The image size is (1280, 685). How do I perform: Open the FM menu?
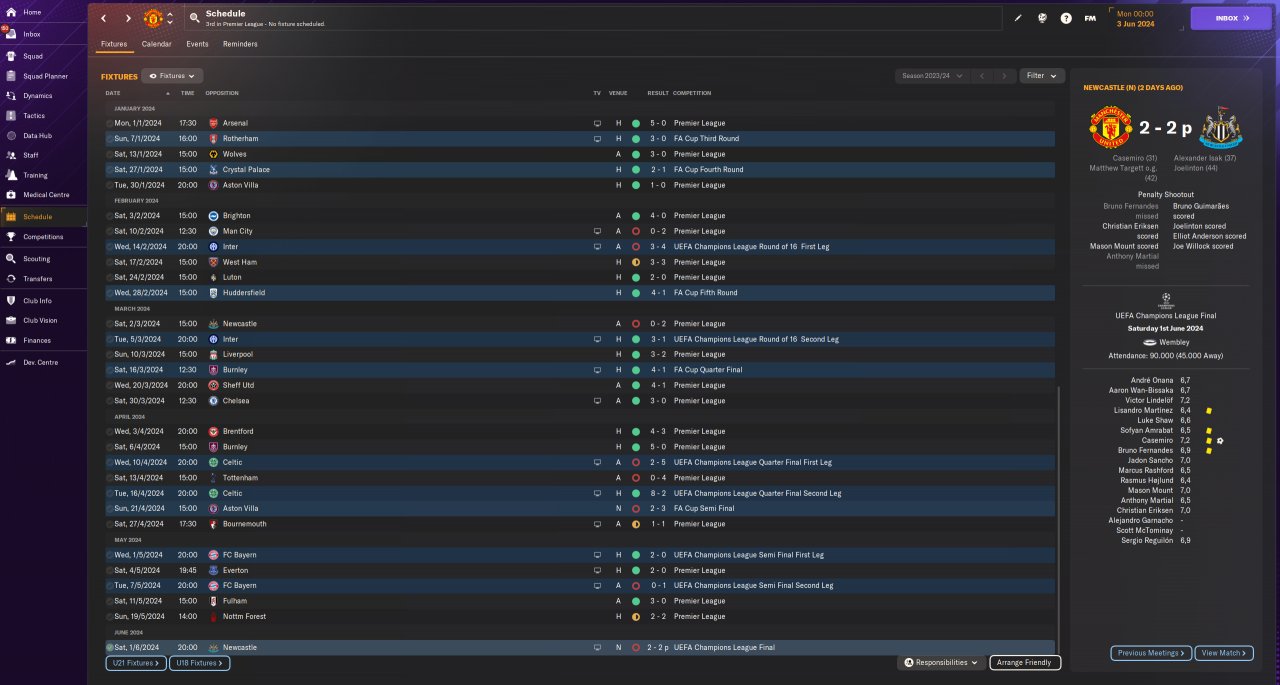(1090, 18)
